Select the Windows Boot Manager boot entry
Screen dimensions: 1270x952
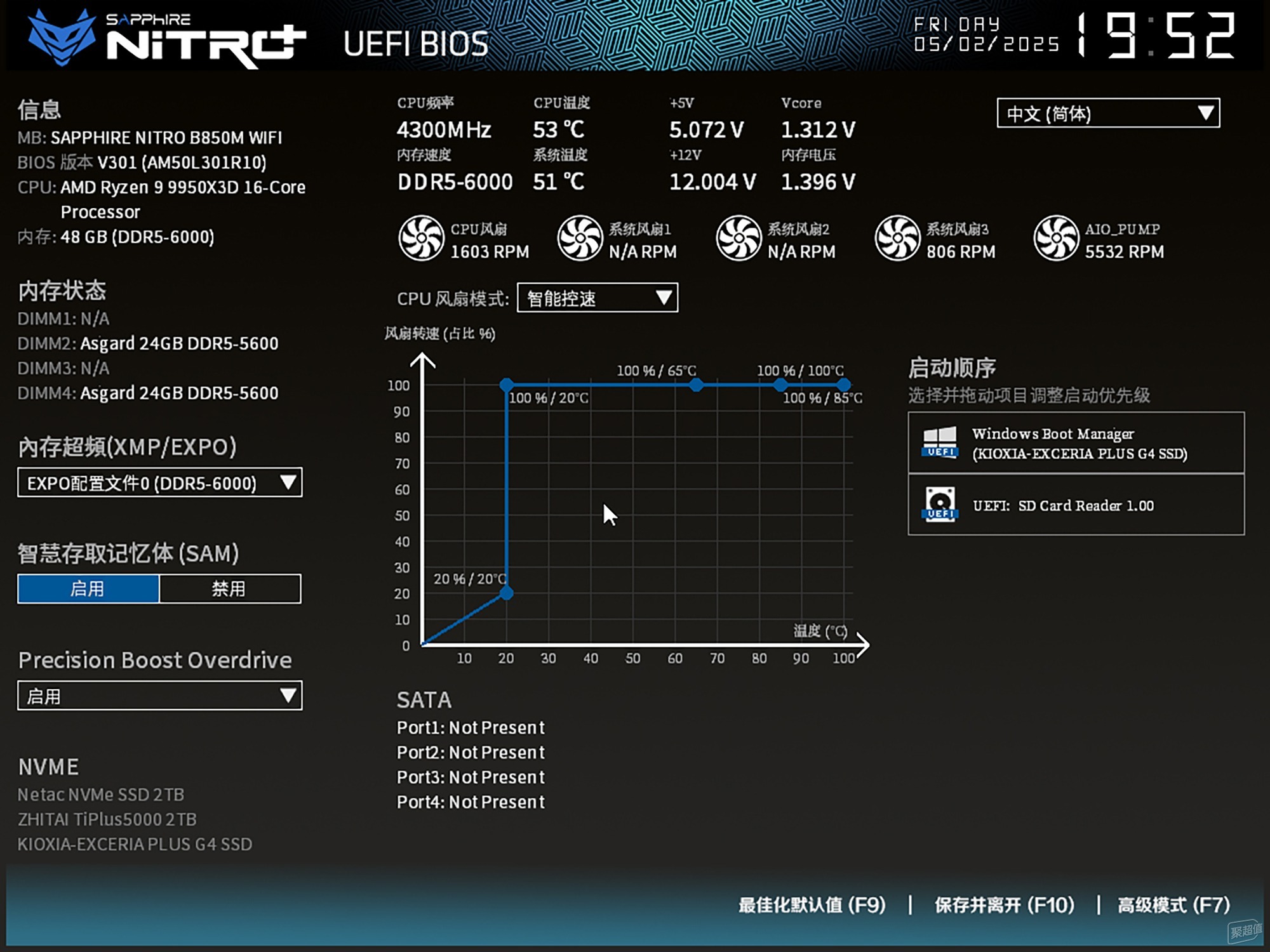[1079, 443]
